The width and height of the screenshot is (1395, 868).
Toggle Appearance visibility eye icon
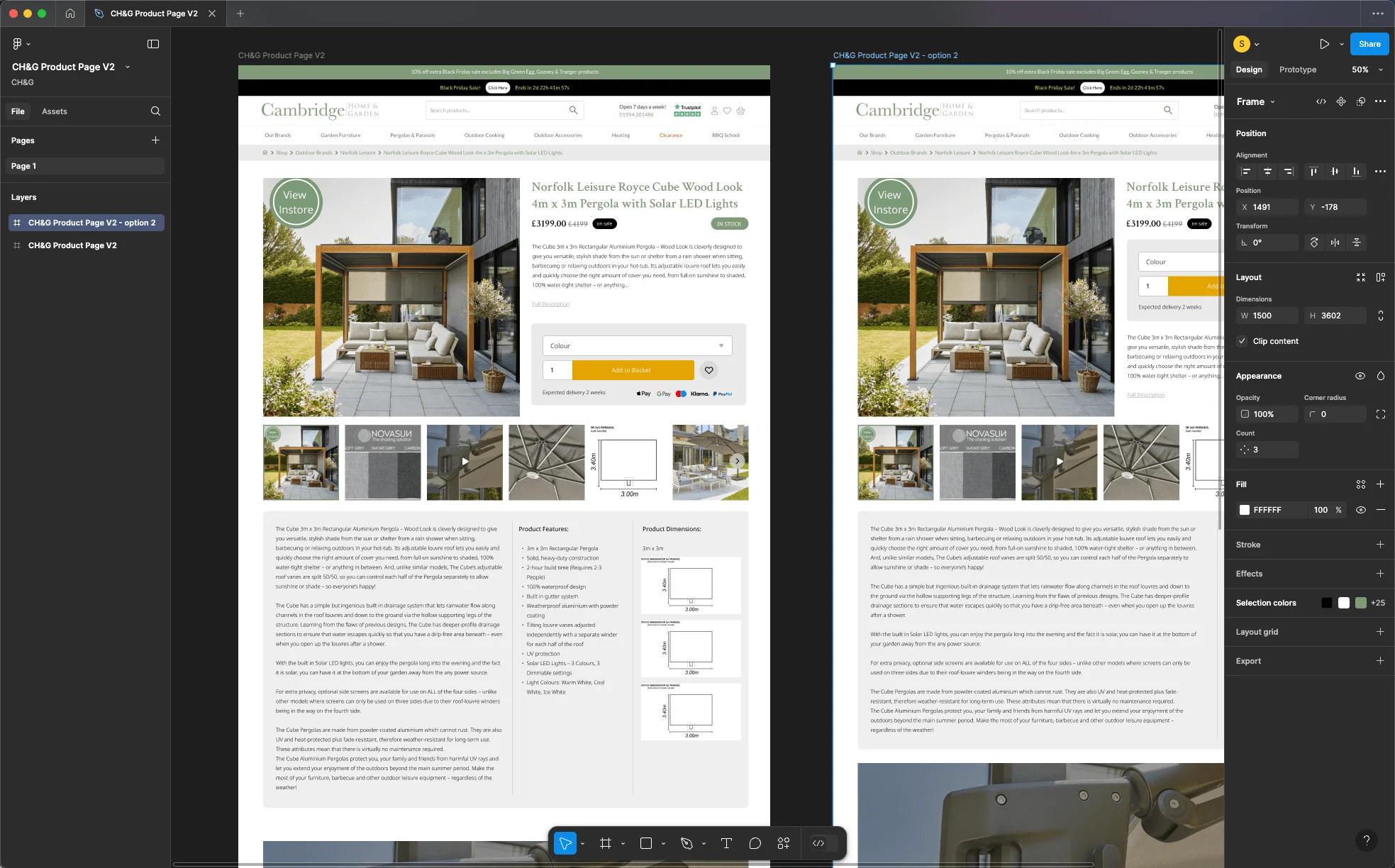click(x=1360, y=376)
